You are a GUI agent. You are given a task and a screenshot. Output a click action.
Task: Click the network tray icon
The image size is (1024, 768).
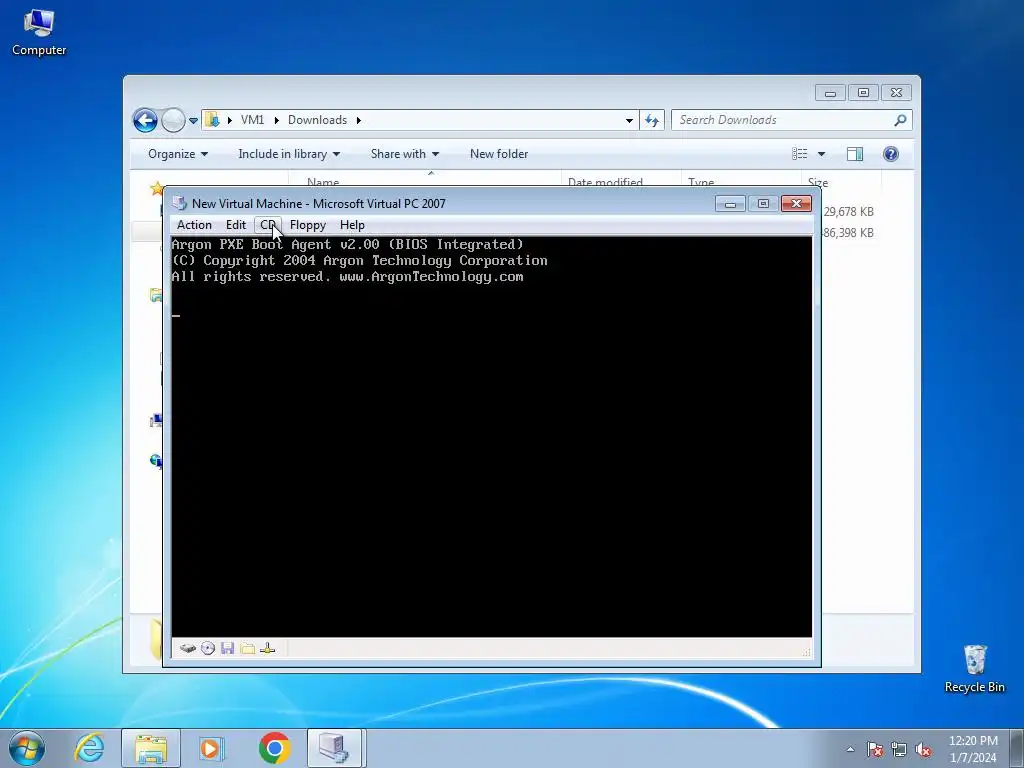(899, 749)
